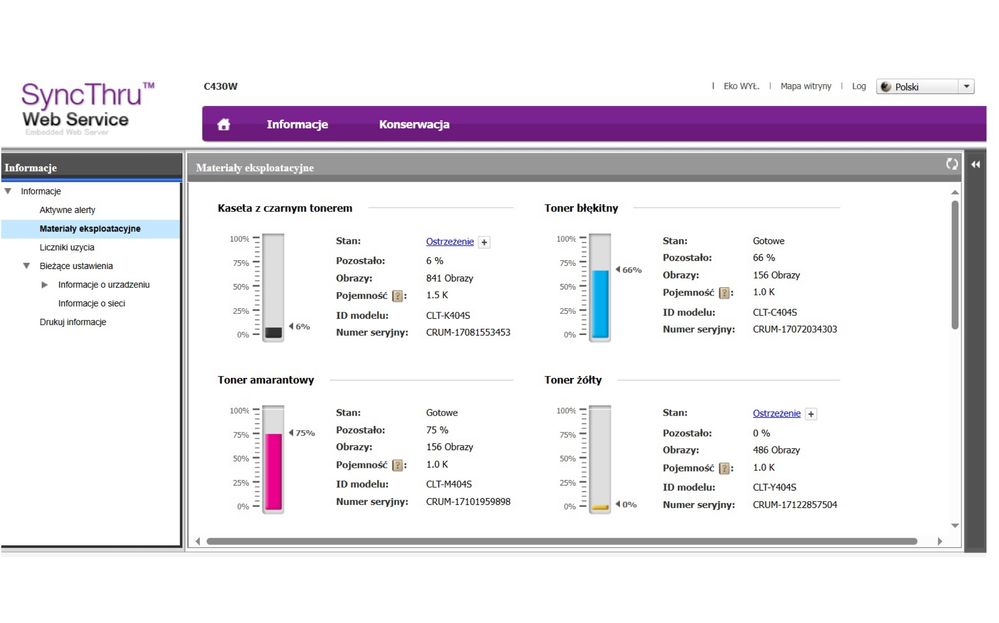Viewport: 999px width, 623px height.
Task: Collapse the Informacje tree node
Action: click(x=8, y=191)
